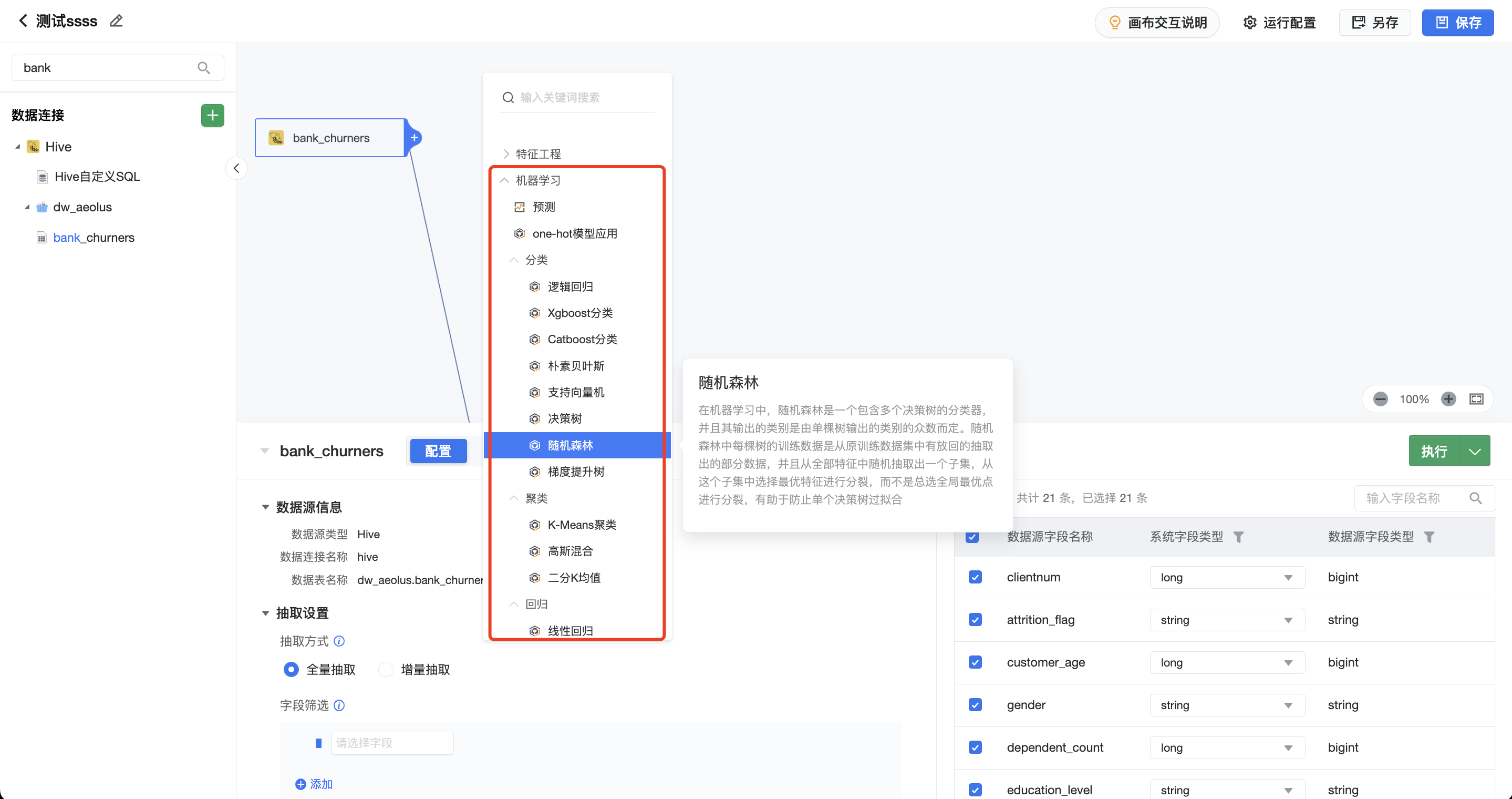Click the canvas zoom out minus icon
This screenshot has height=799, width=1512.
(1381, 399)
